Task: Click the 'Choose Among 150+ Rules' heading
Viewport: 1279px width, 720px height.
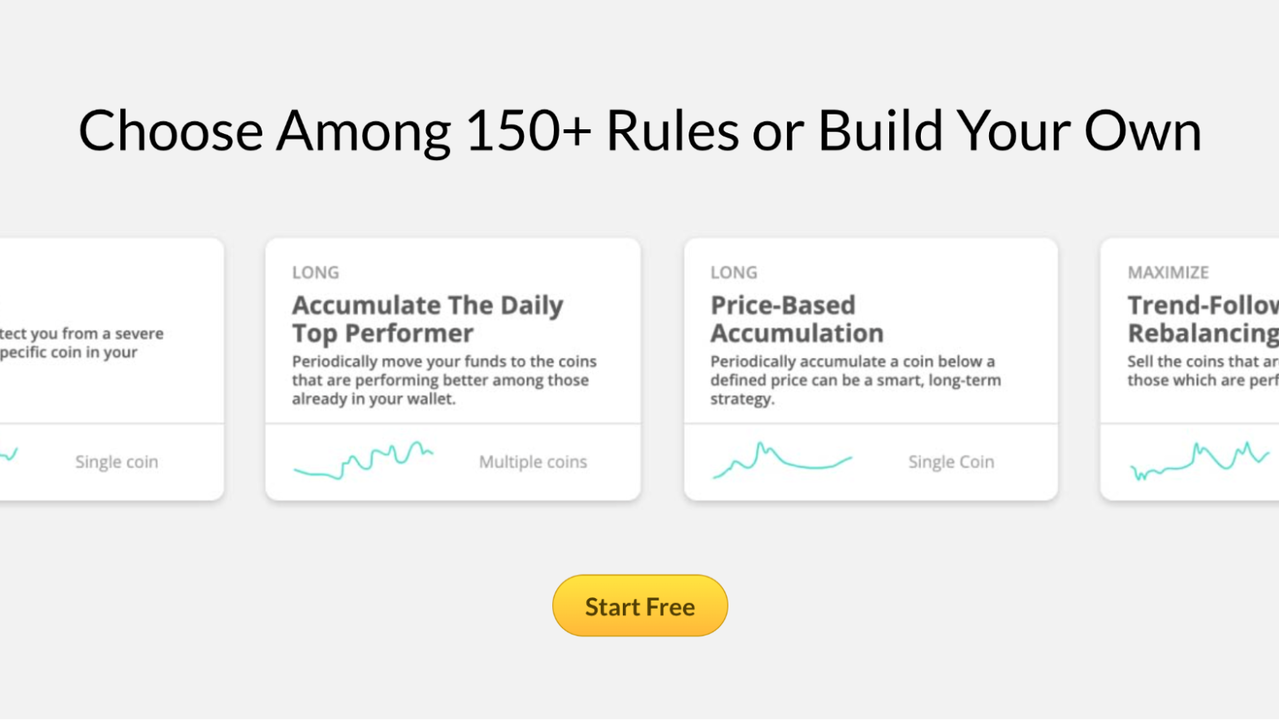Action: pyautogui.click(x=640, y=130)
